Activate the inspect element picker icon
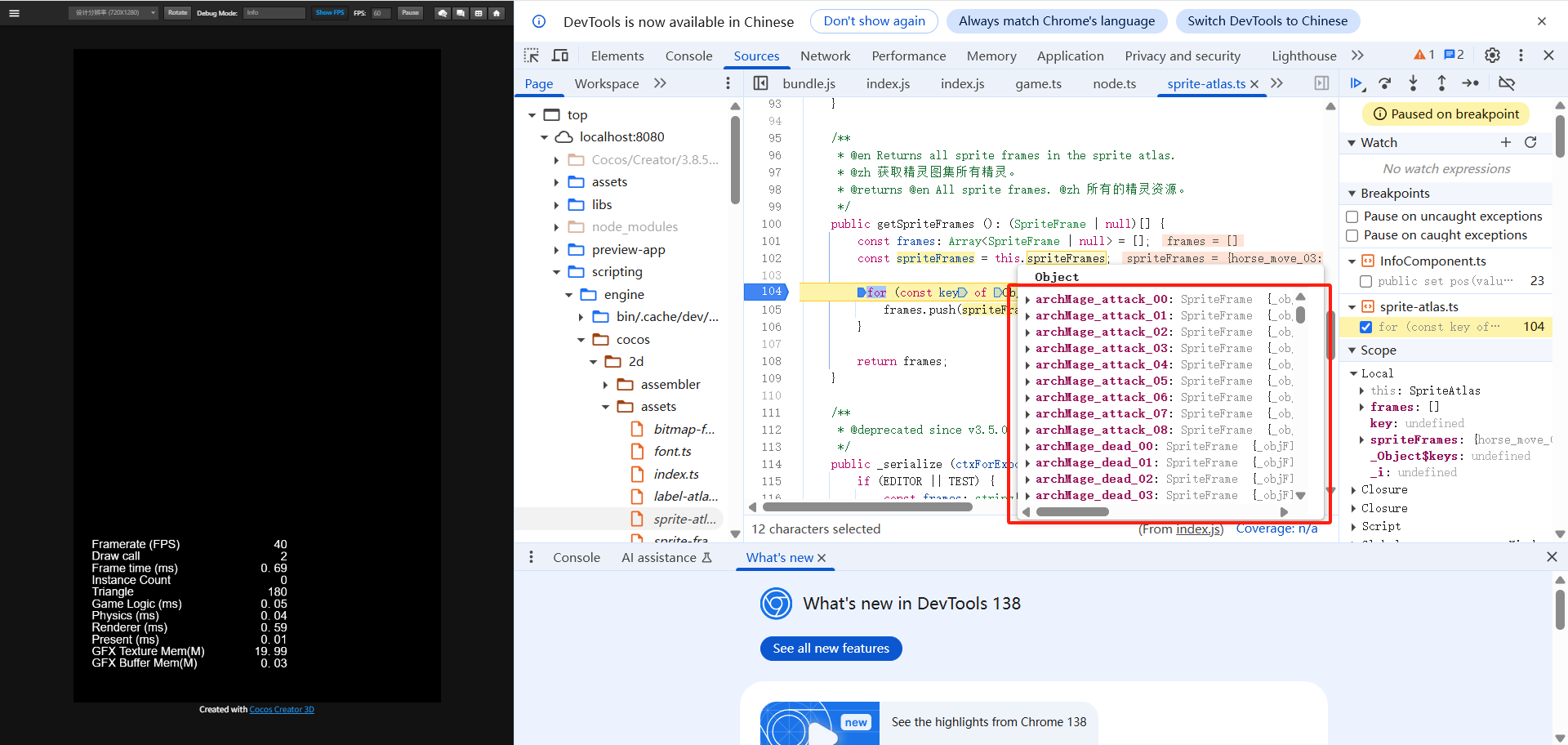 point(532,56)
